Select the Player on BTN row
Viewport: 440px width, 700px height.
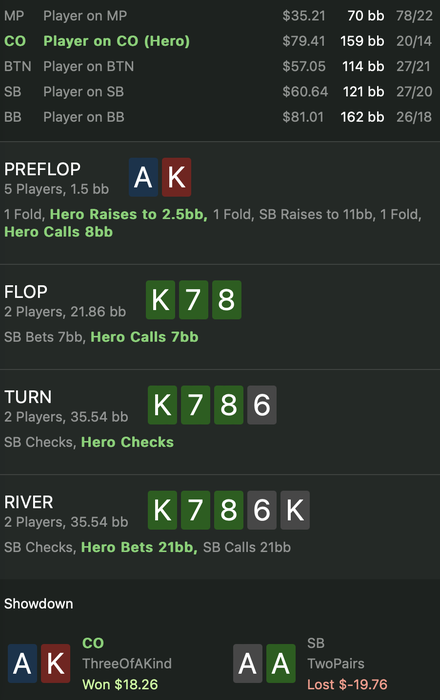219,67
